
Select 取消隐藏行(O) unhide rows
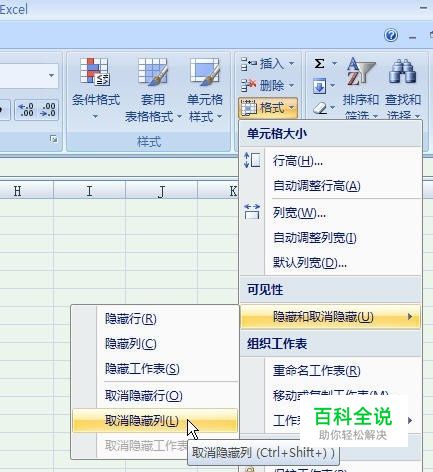[155, 396]
